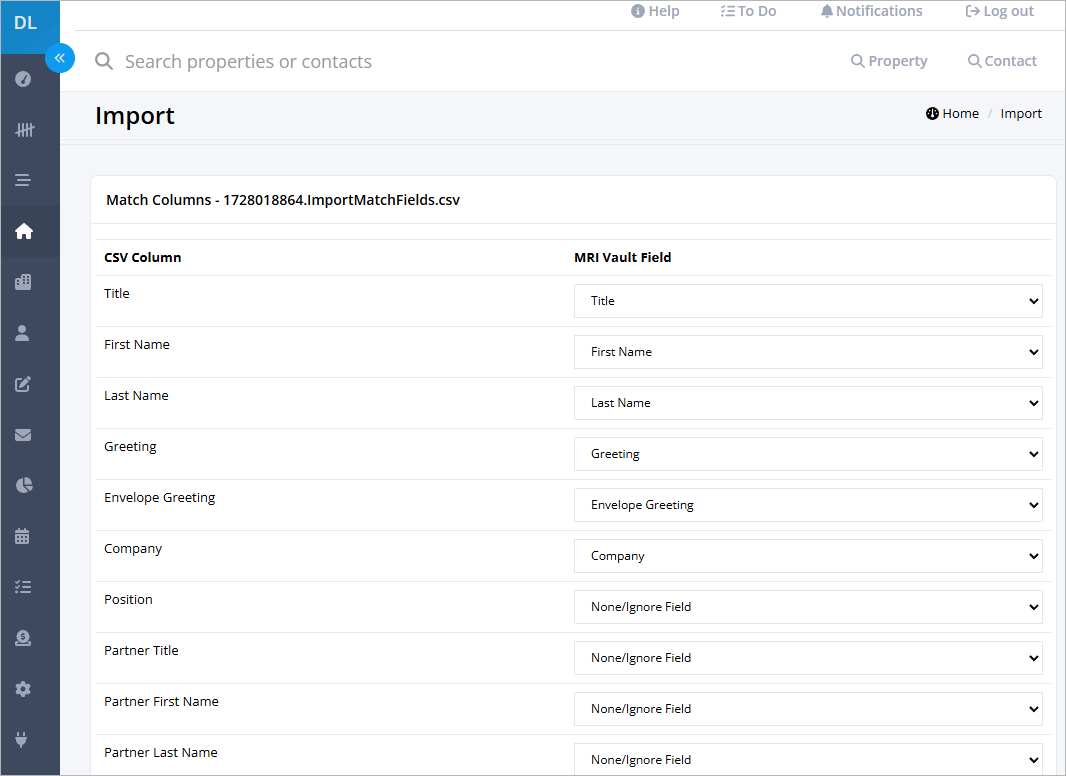Open the contacts person icon in sidebar
The height and width of the screenshot is (776, 1066).
click(x=22, y=333)
